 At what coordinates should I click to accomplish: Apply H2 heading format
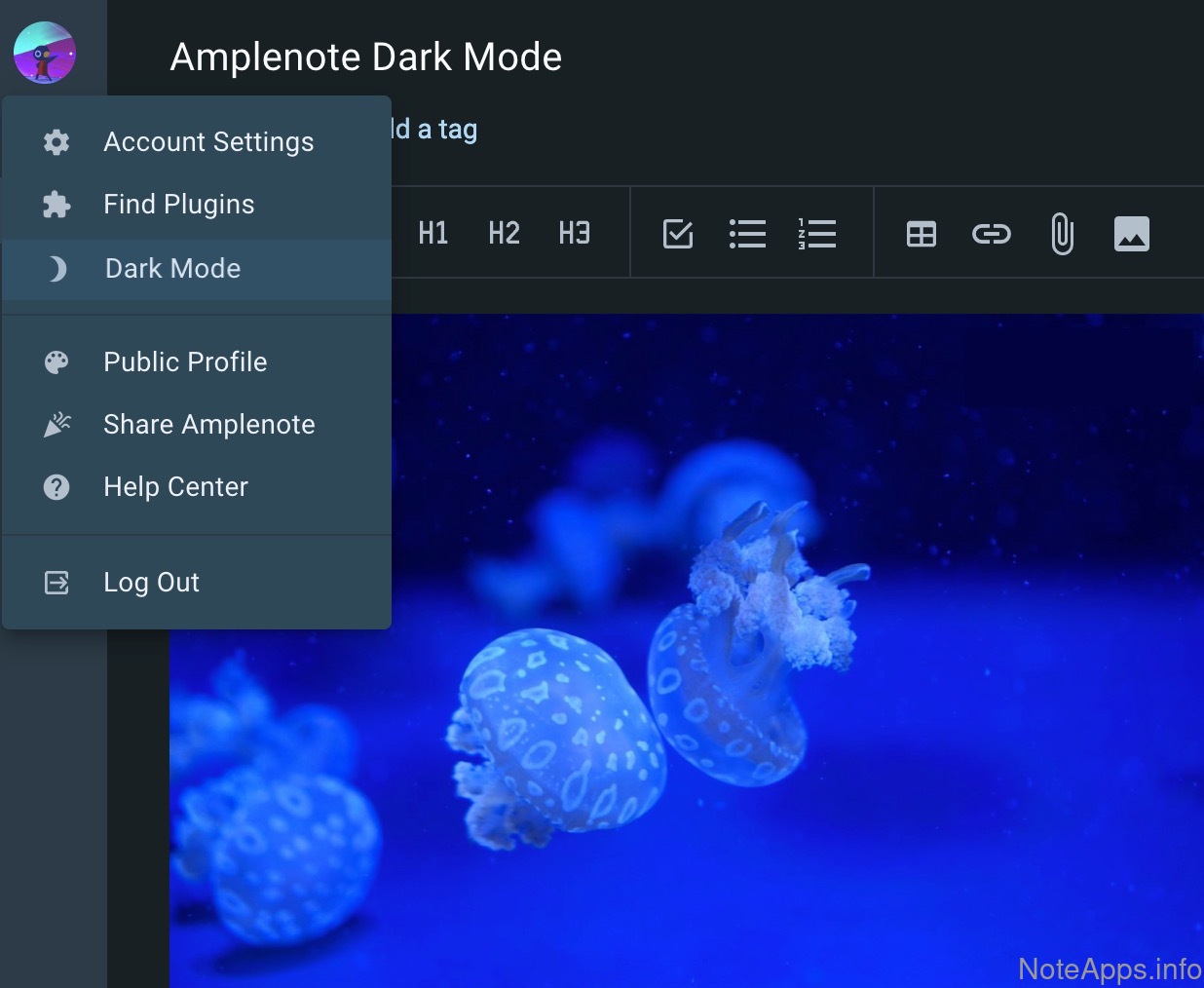click(x=504, y=234)
